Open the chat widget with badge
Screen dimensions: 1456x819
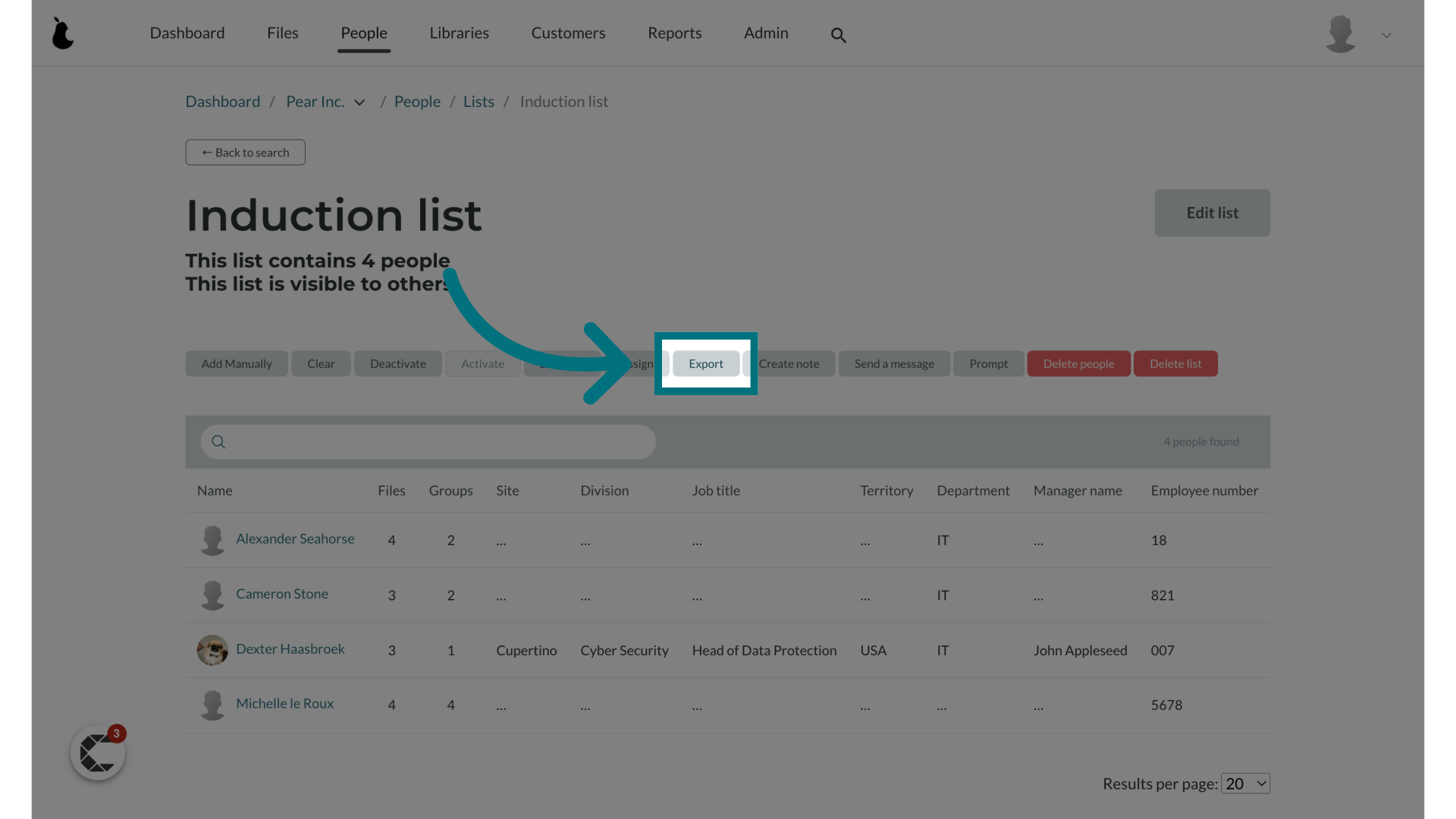[98, 753]
